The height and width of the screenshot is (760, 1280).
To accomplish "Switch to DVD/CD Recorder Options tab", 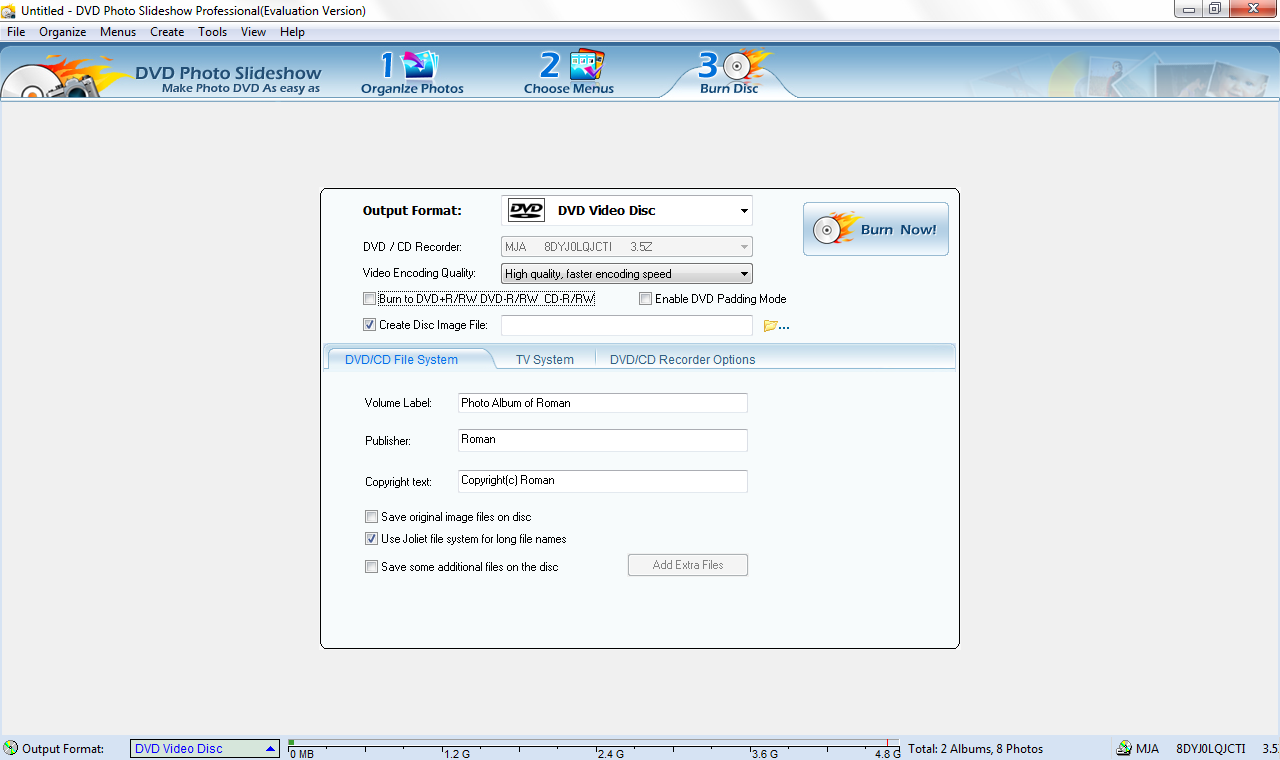I will pos(683,359).
